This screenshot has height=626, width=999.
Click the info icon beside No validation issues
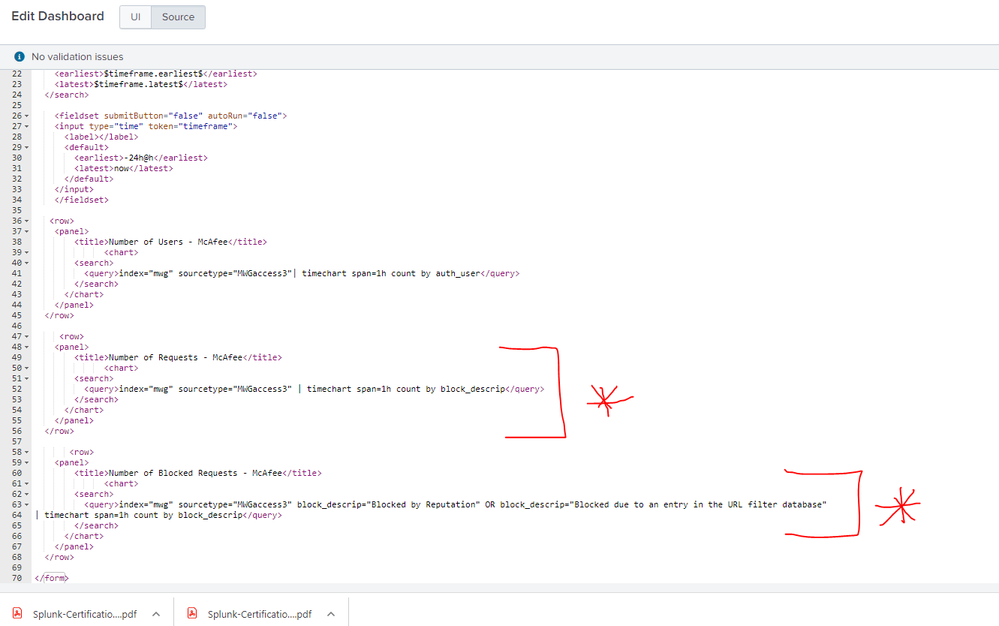19,57
